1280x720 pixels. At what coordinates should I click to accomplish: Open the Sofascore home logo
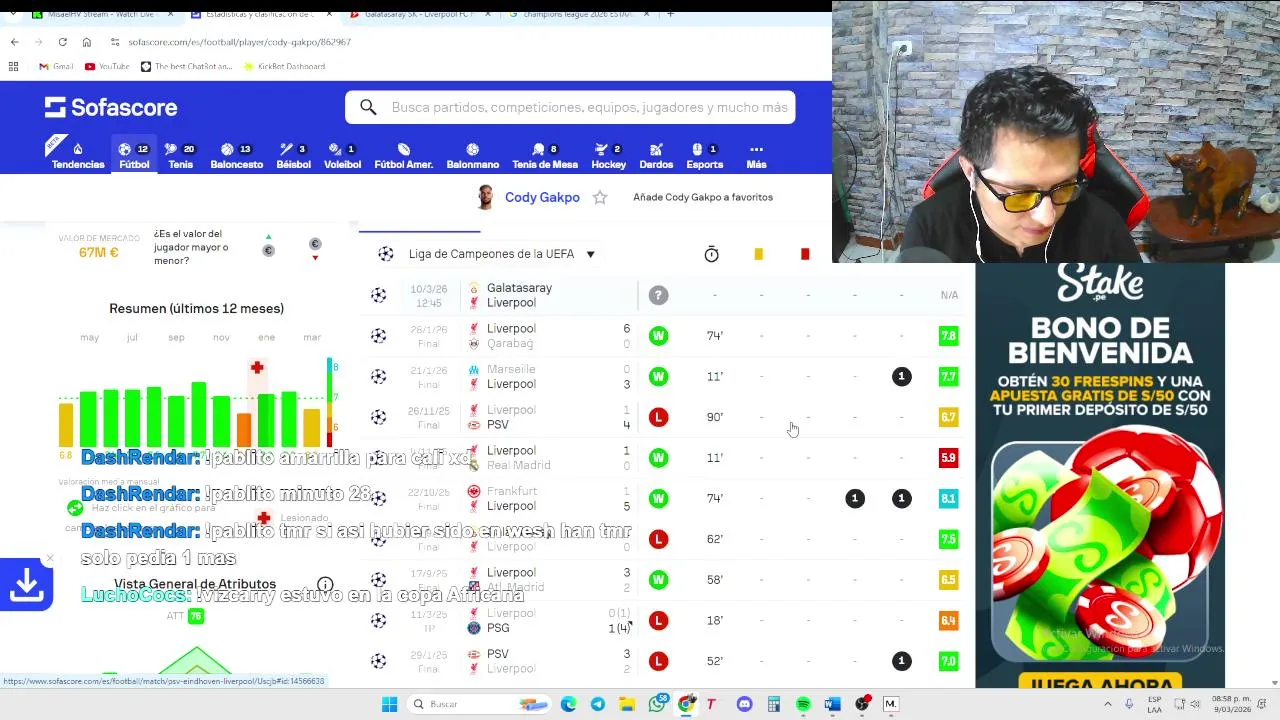tap(111, 107)
